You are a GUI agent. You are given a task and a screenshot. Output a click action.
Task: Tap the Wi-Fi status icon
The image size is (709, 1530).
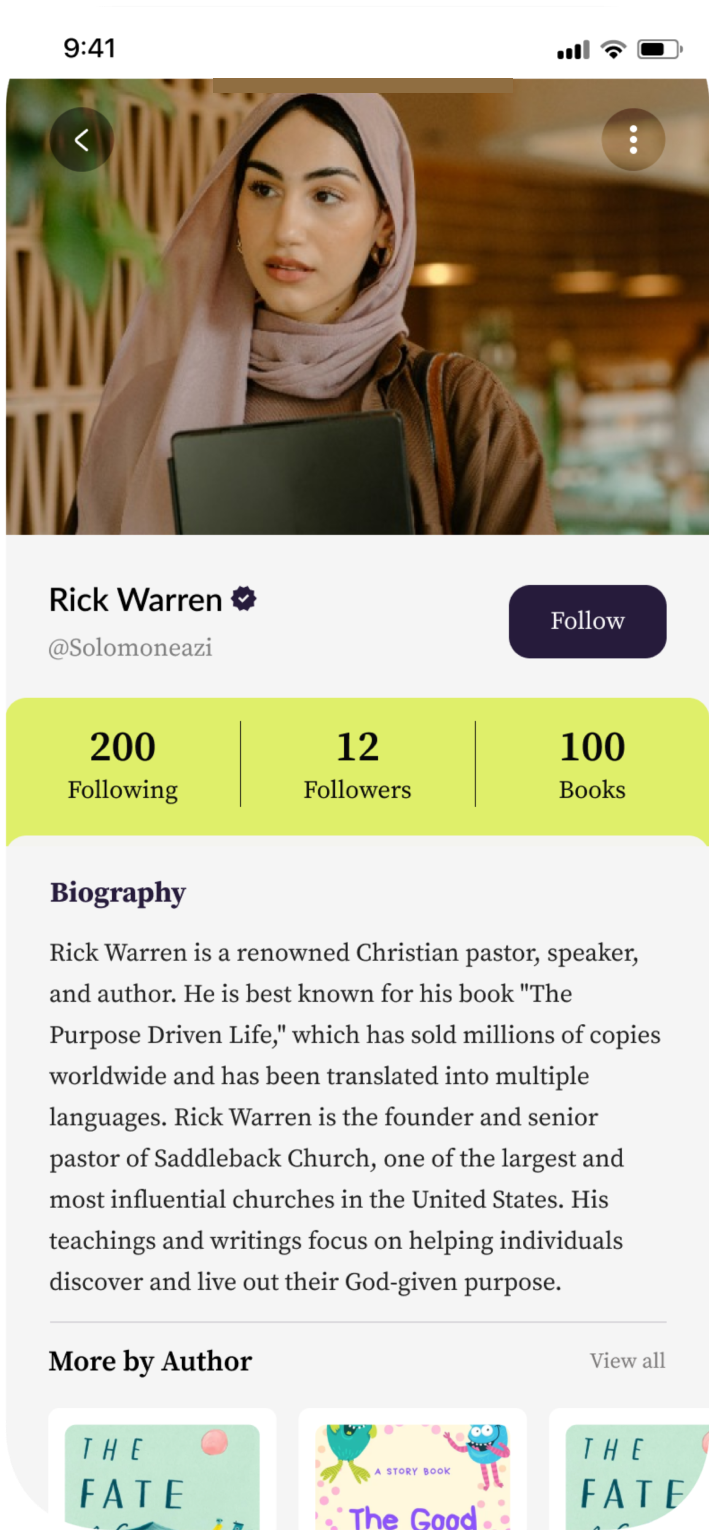(613, 49)
